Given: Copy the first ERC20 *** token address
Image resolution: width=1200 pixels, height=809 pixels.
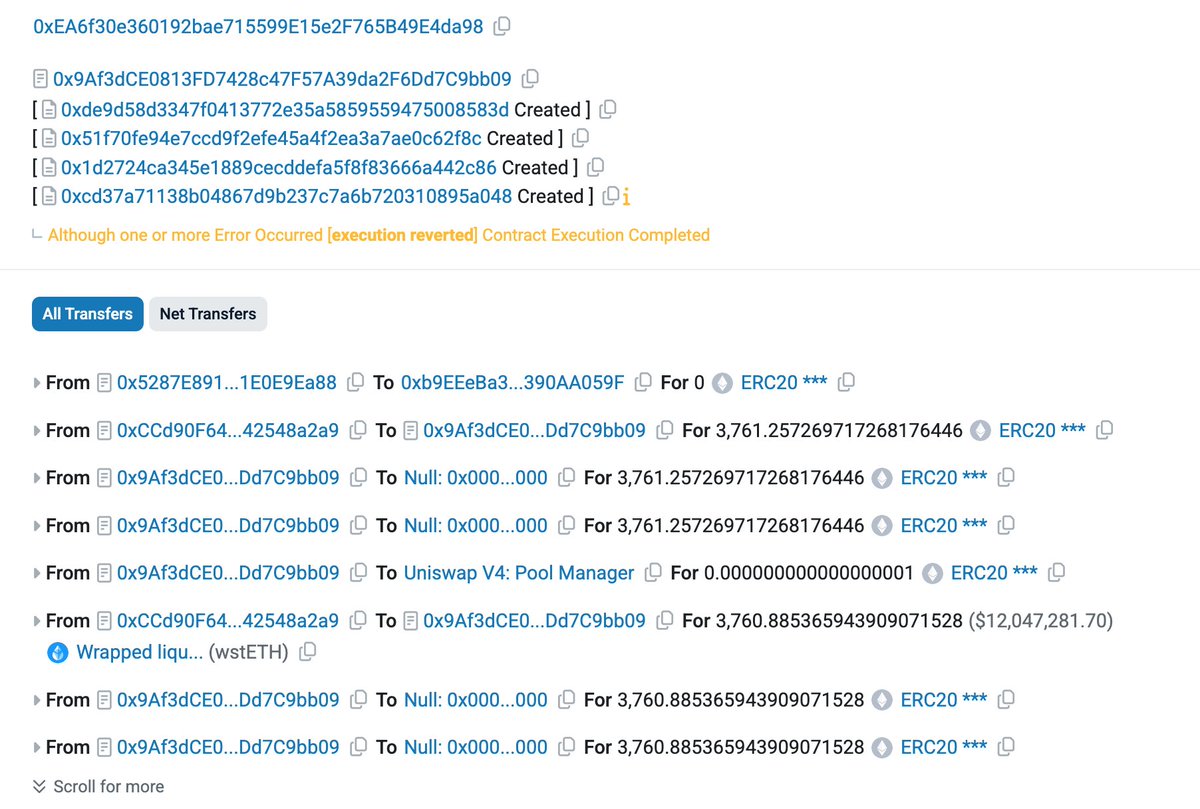Looking at the screenshot, I should coord(846,382).
